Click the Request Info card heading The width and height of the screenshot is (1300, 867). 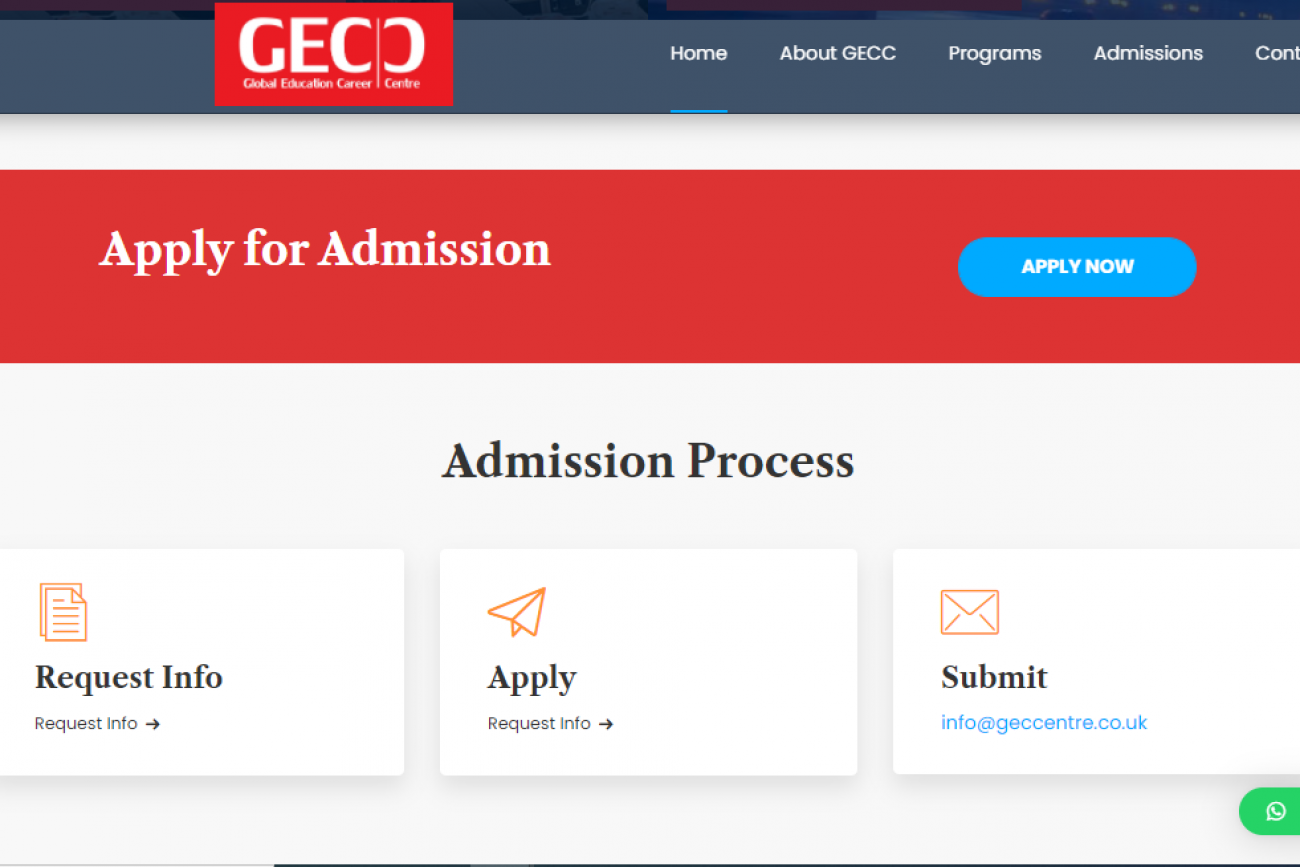coord(129,678)
